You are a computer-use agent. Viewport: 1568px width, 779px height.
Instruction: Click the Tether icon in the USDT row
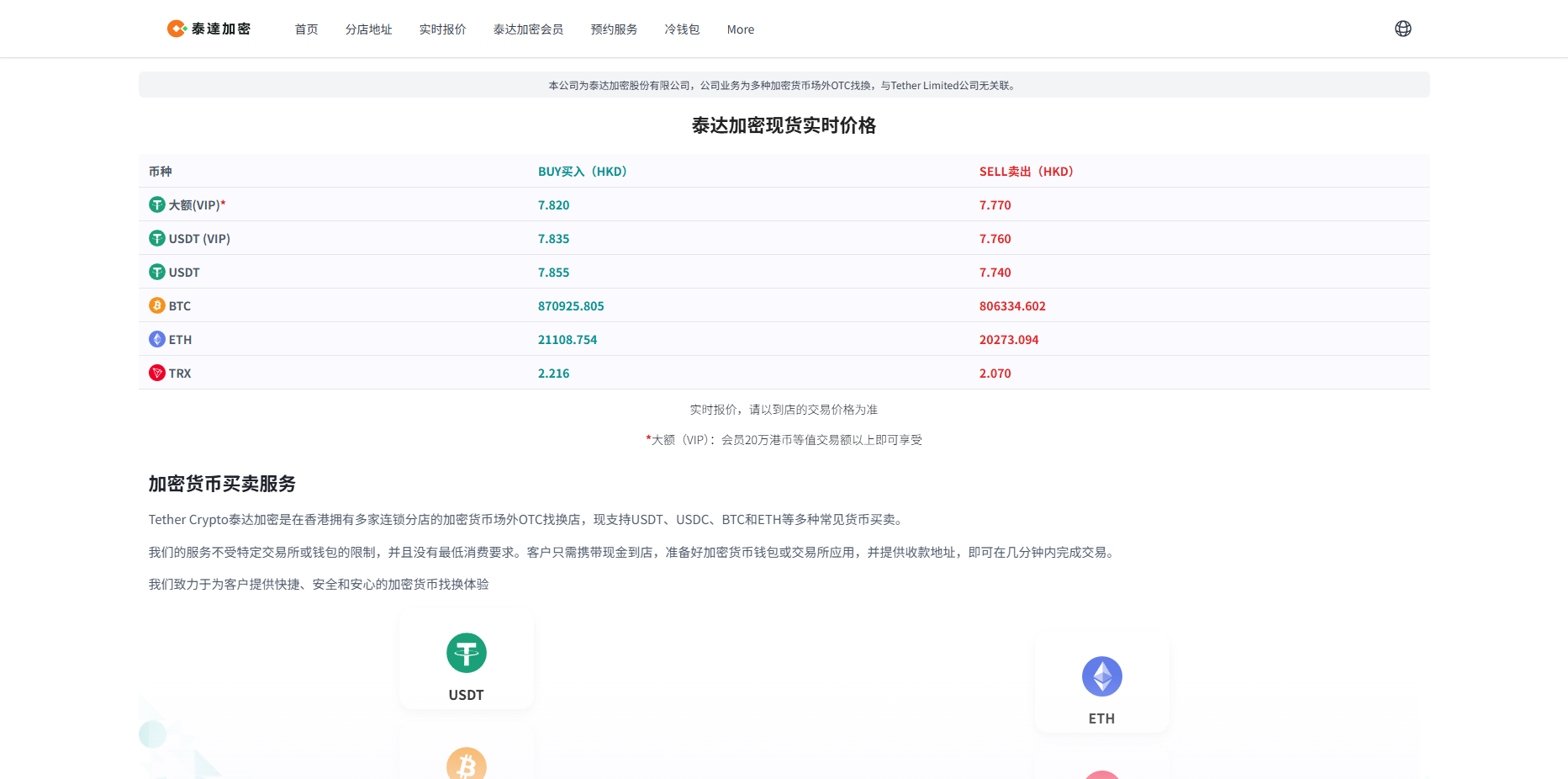[157, 272]
